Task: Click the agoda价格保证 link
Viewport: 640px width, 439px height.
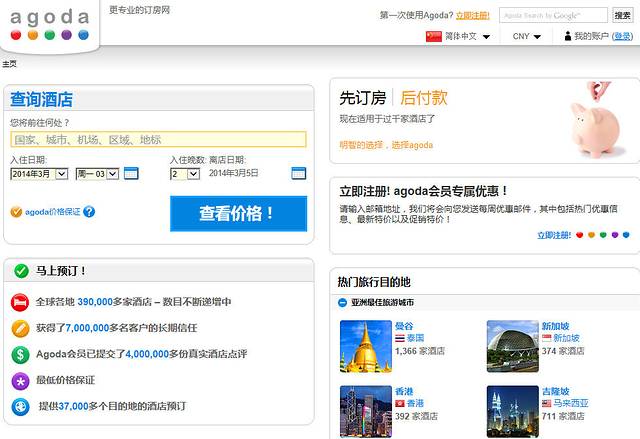Action: pyautogui.click(x=53, y=212)
